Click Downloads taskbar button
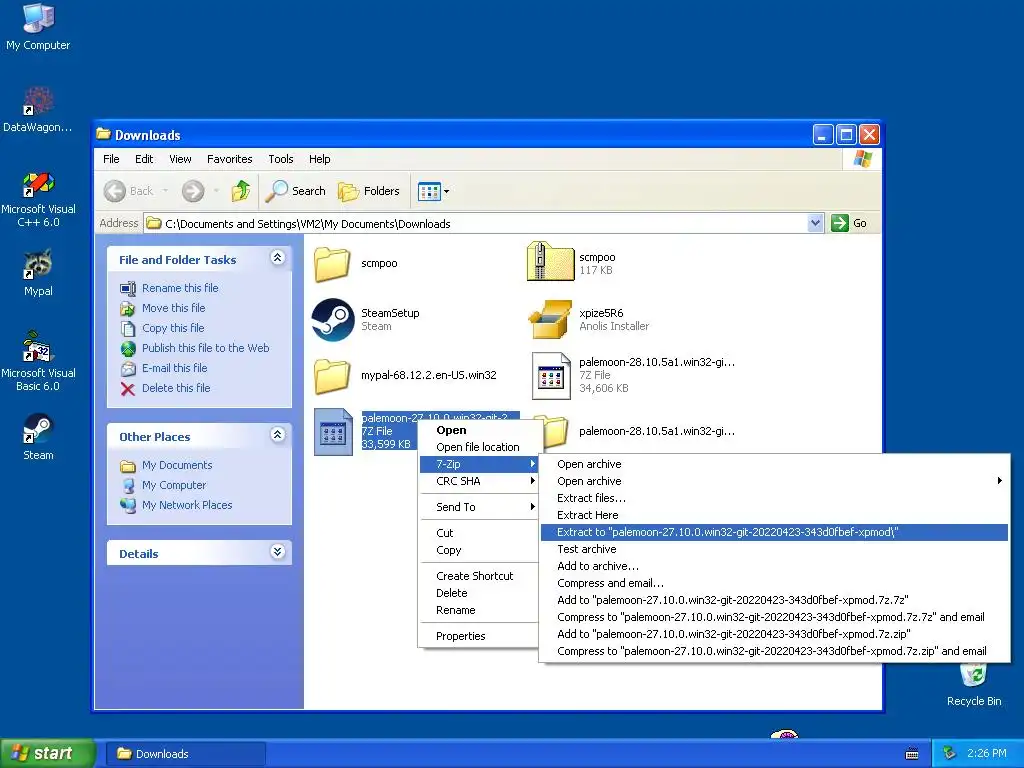 (185, 754)
